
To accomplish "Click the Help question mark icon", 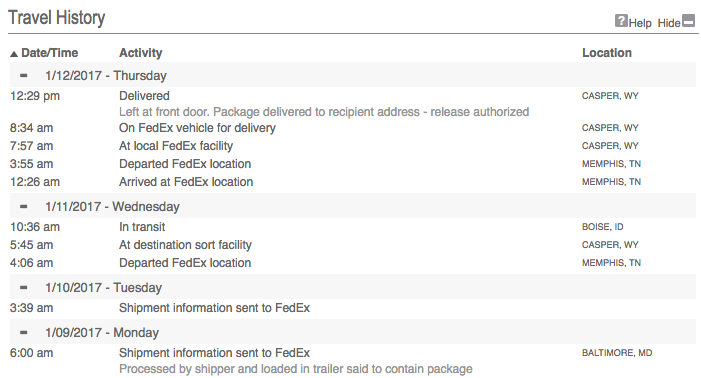I will tap(621, 20).
